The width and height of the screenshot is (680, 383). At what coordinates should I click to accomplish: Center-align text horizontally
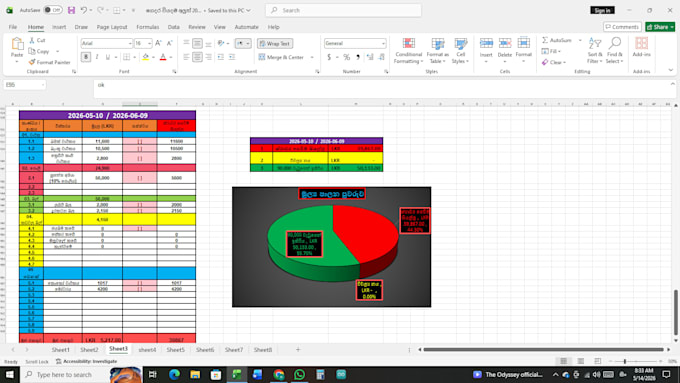click(x=197, y=57)
